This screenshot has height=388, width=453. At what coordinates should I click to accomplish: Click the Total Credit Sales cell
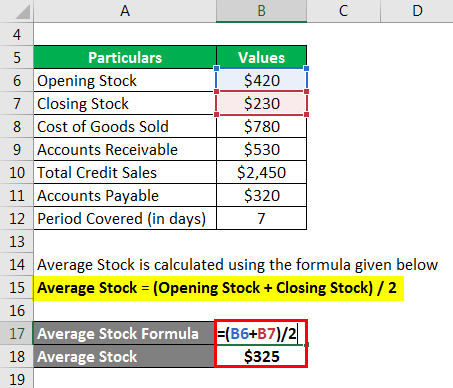(x=125, y=172)
